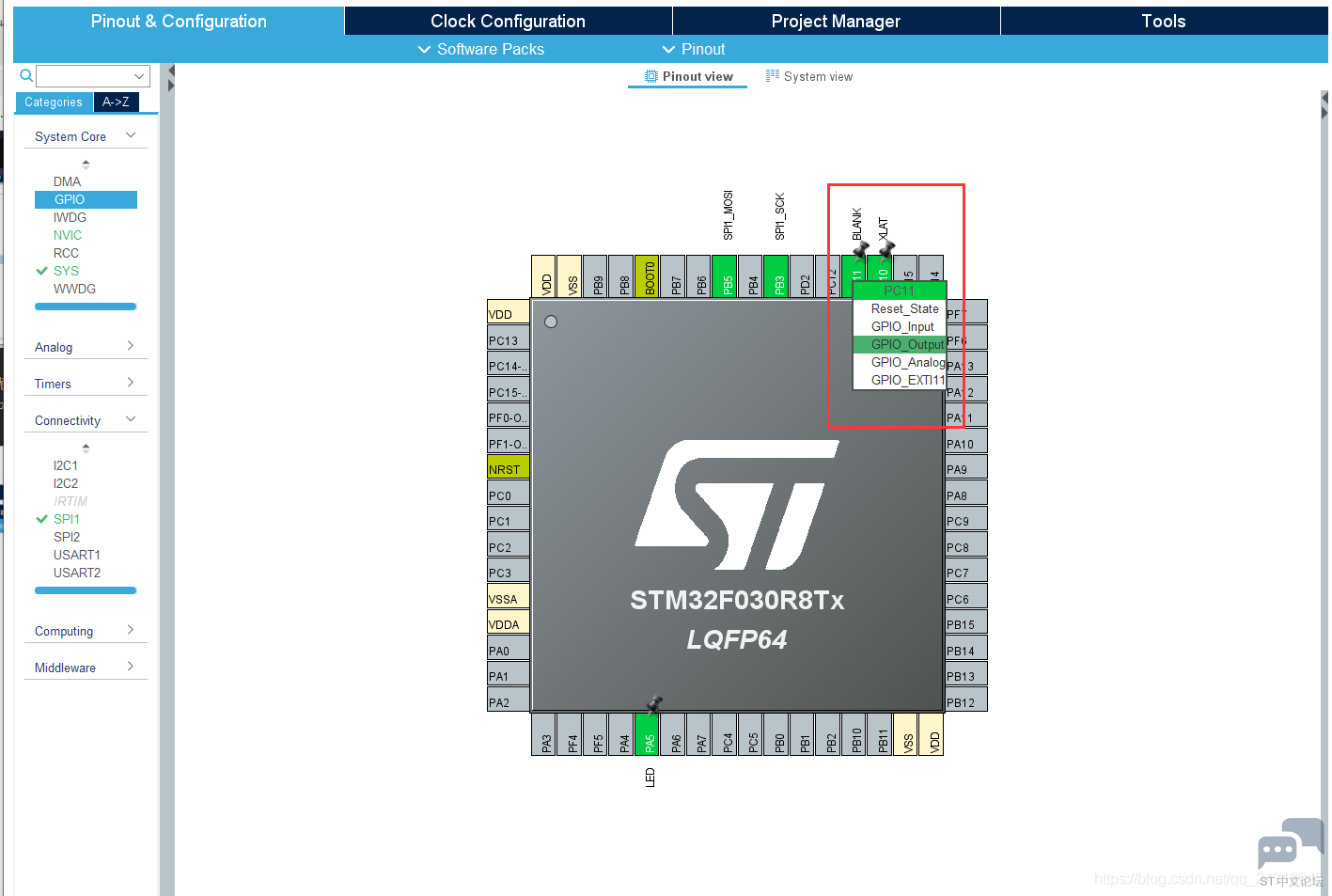Click the NRST pin on chip
1332x896 pixels.
pos(509,468)
